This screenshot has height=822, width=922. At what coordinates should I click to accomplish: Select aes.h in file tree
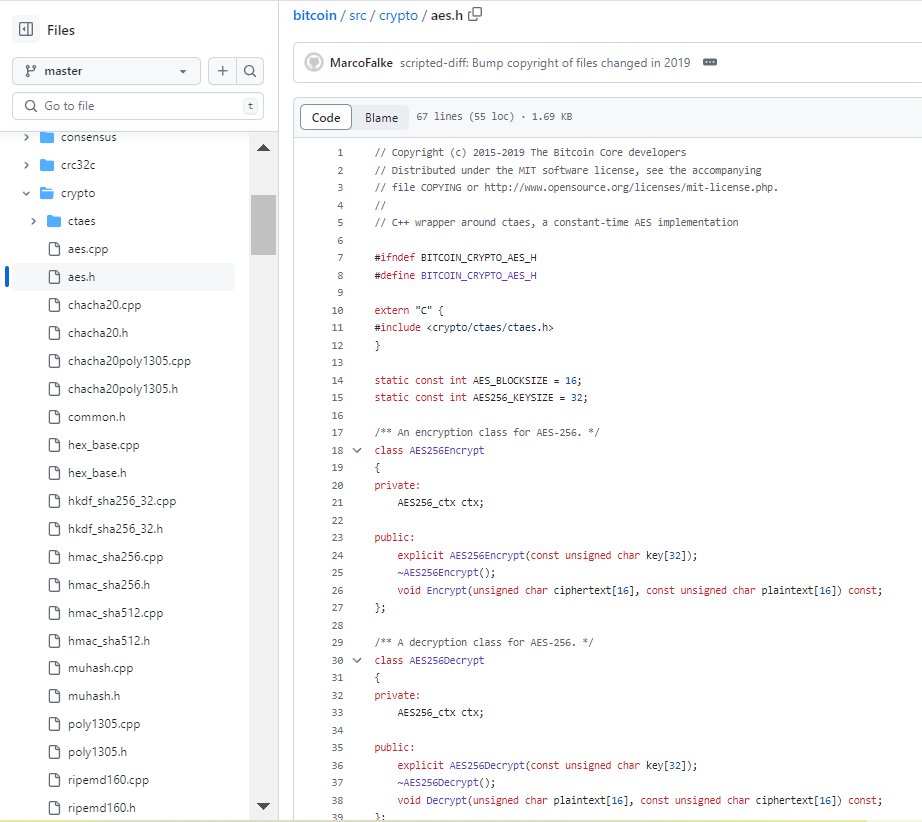[x=123, y=277]
